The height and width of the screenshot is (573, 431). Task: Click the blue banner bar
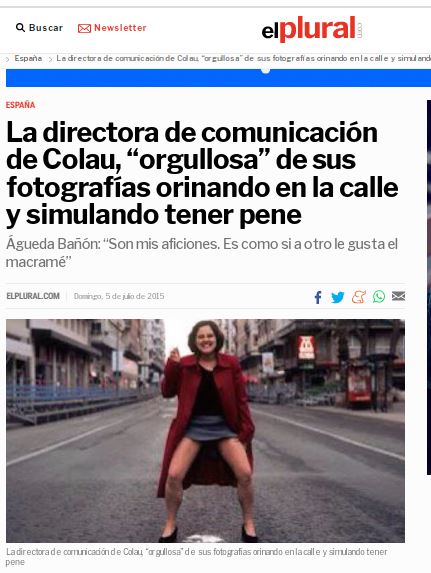tap(218, 78)
